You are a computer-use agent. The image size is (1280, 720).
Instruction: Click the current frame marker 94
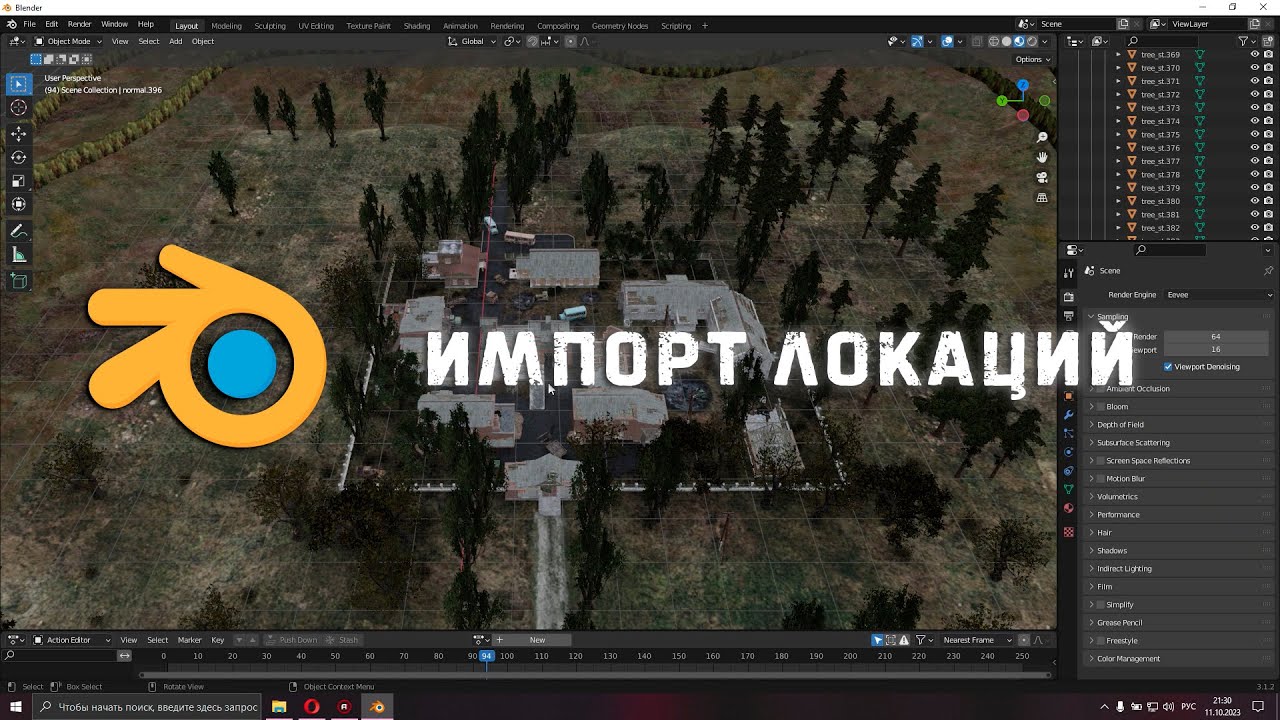coord(486,656)
